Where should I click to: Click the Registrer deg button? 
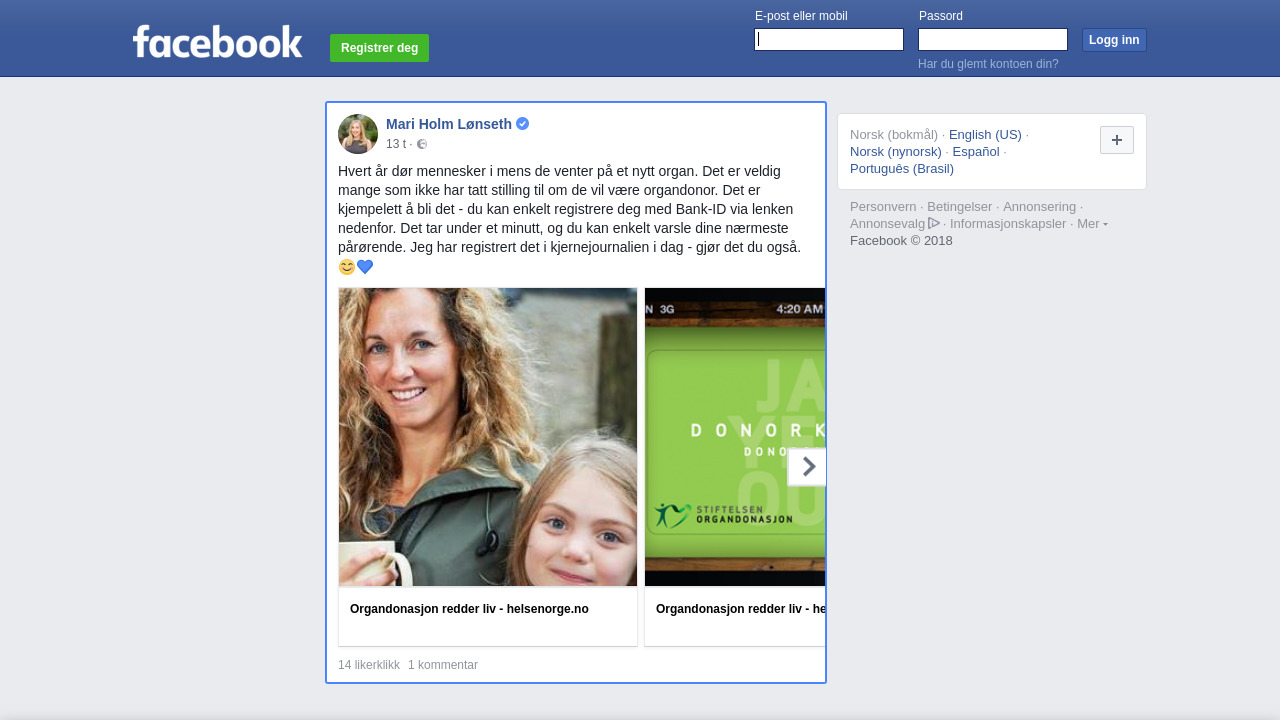(x=379, y=48)
